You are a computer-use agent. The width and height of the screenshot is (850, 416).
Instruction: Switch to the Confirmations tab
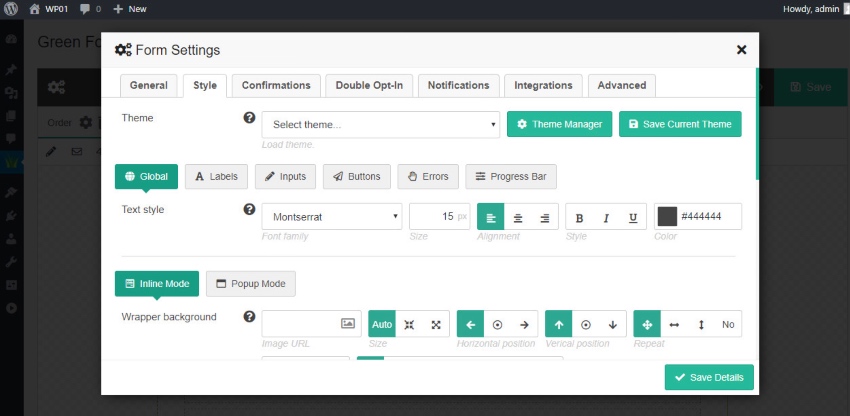(x=278, y=86)
